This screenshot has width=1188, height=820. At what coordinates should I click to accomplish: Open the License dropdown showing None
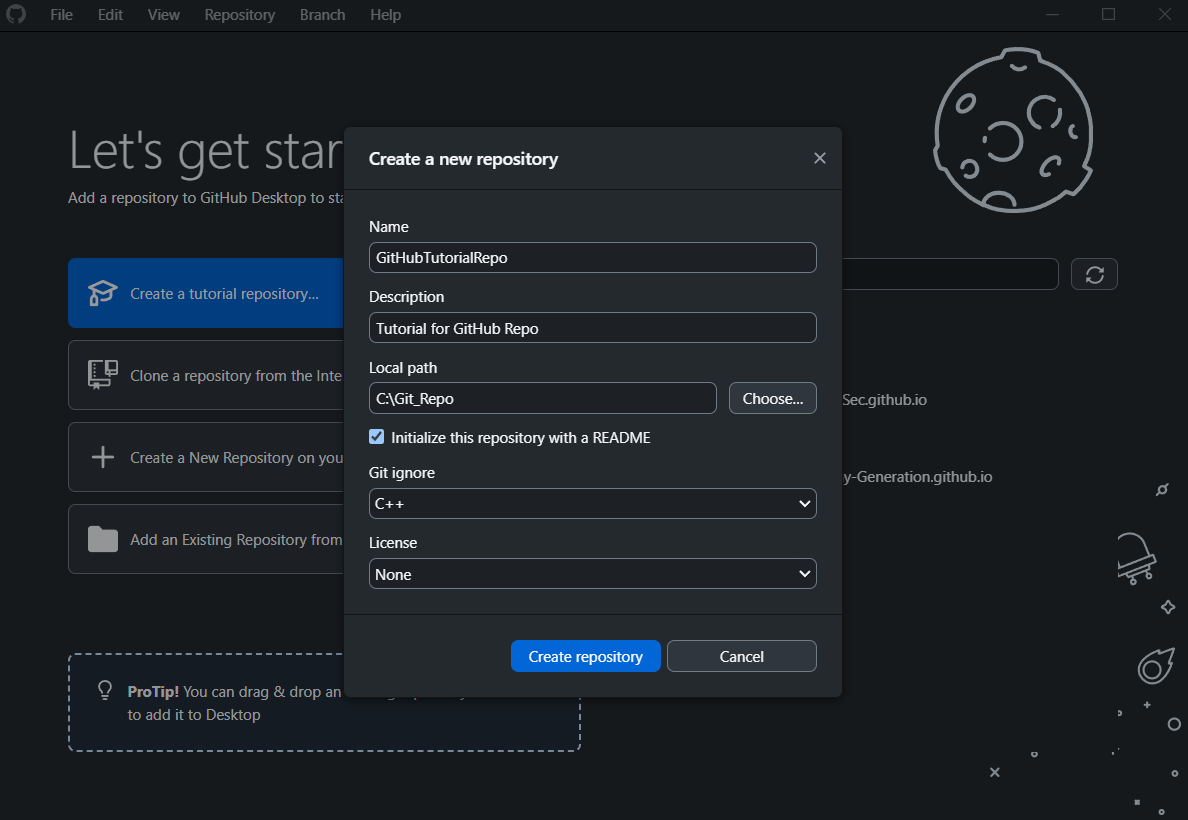(592, 574)
